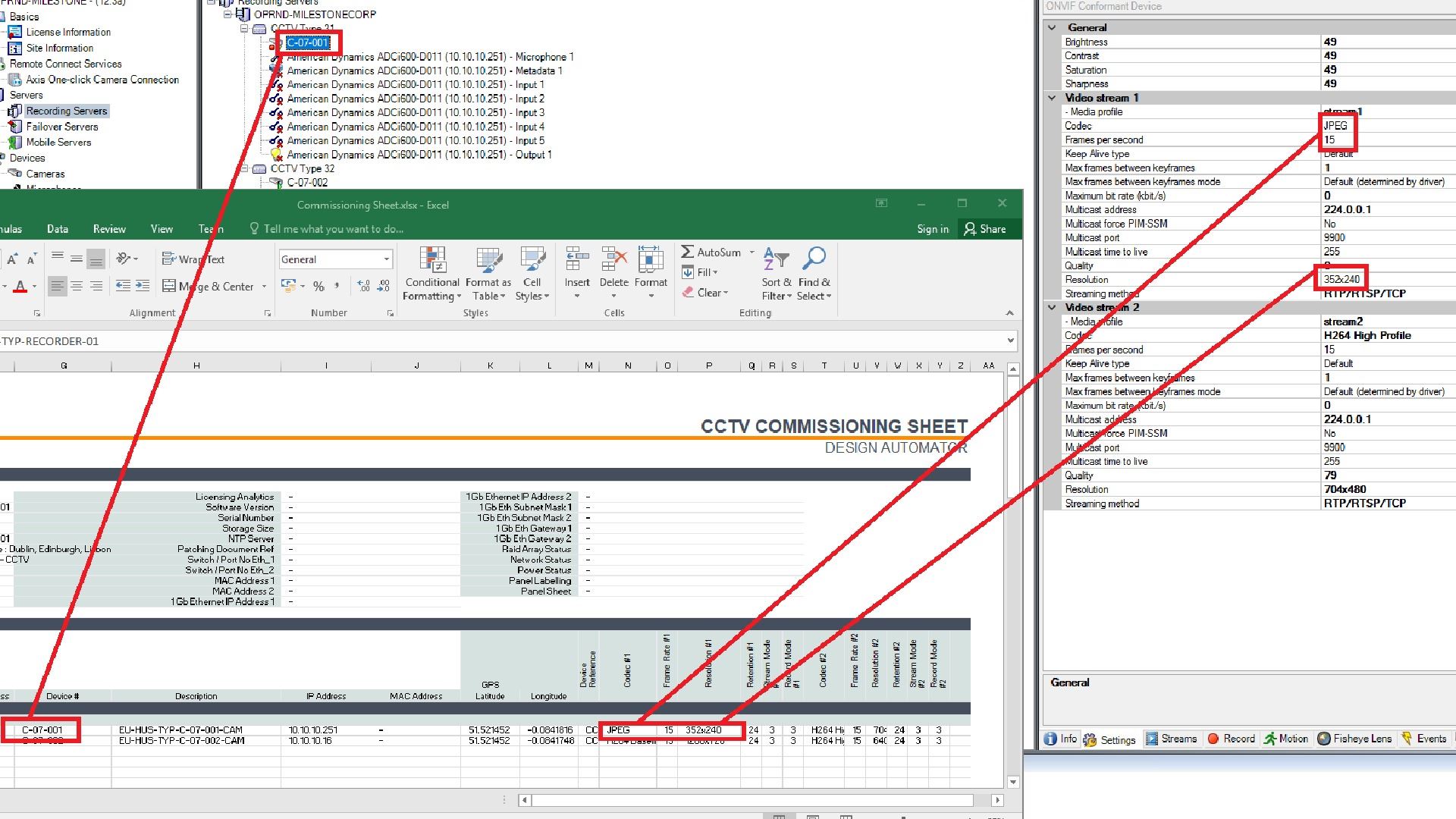The image size is (1456, 819).
Task: Apply top vertical alignment
Action: tap(58, 259)
